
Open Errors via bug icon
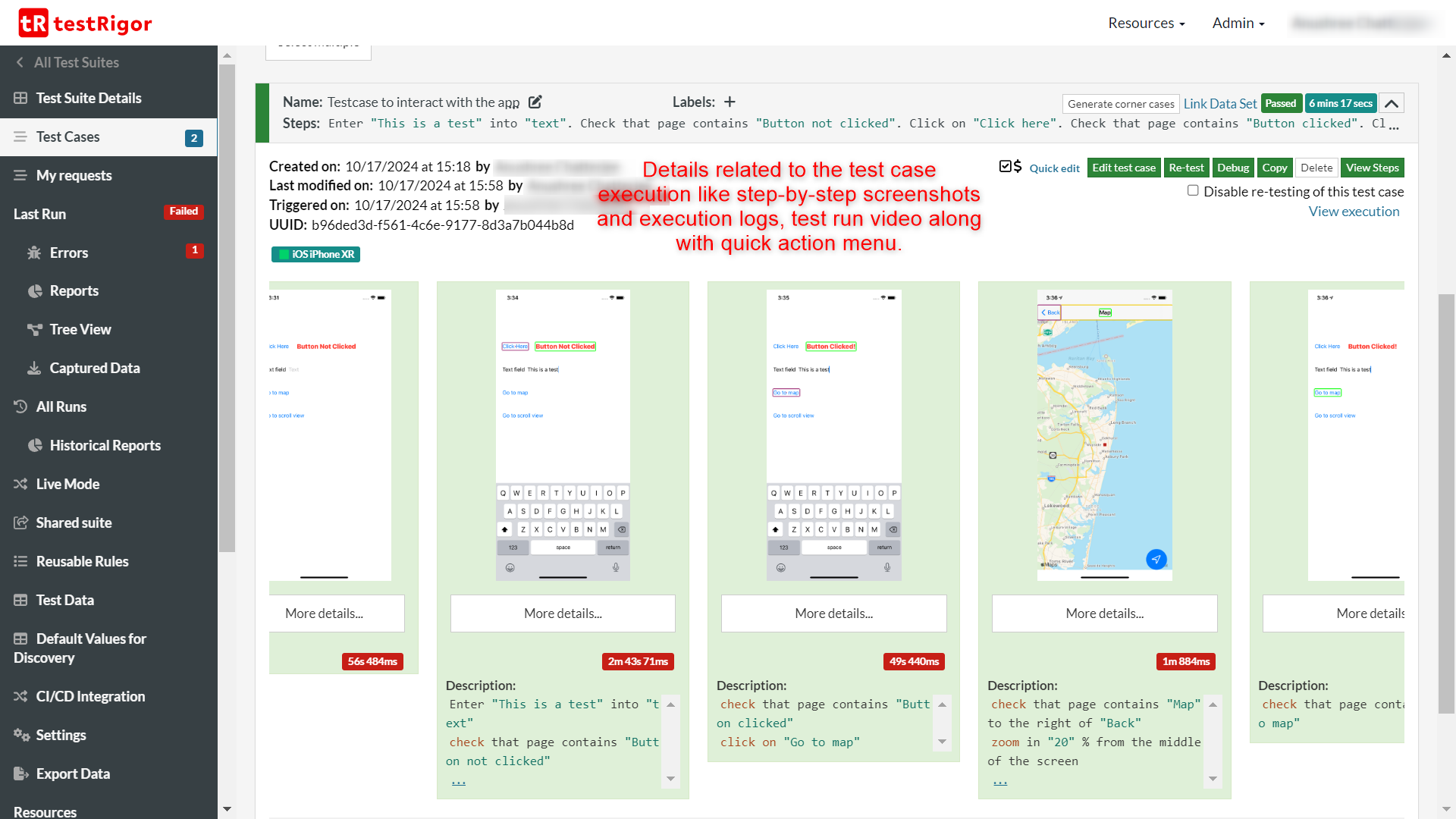pos(34,253)
